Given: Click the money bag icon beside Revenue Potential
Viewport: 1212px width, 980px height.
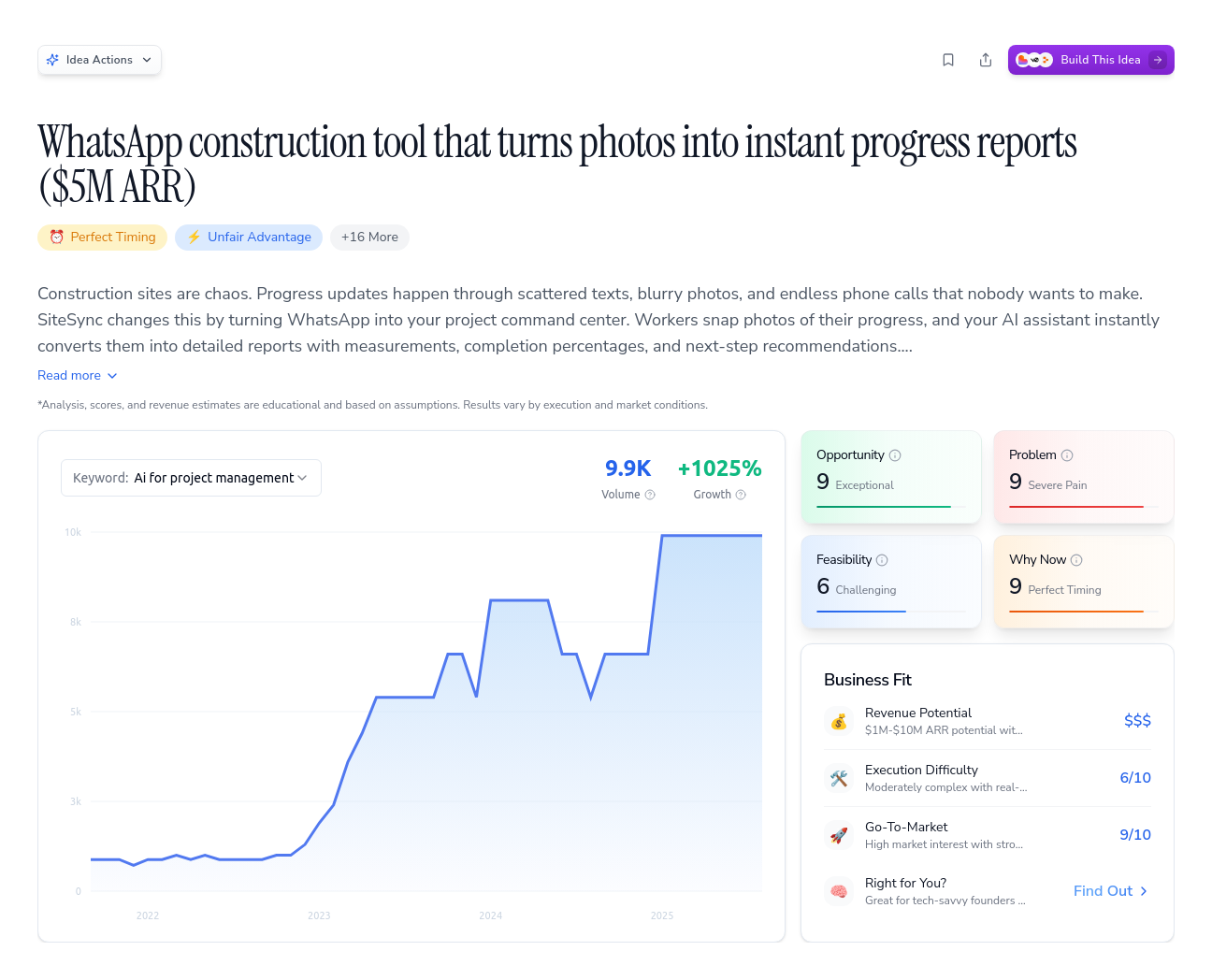Looking at the screenshot, I should click(x=839, y=721).
